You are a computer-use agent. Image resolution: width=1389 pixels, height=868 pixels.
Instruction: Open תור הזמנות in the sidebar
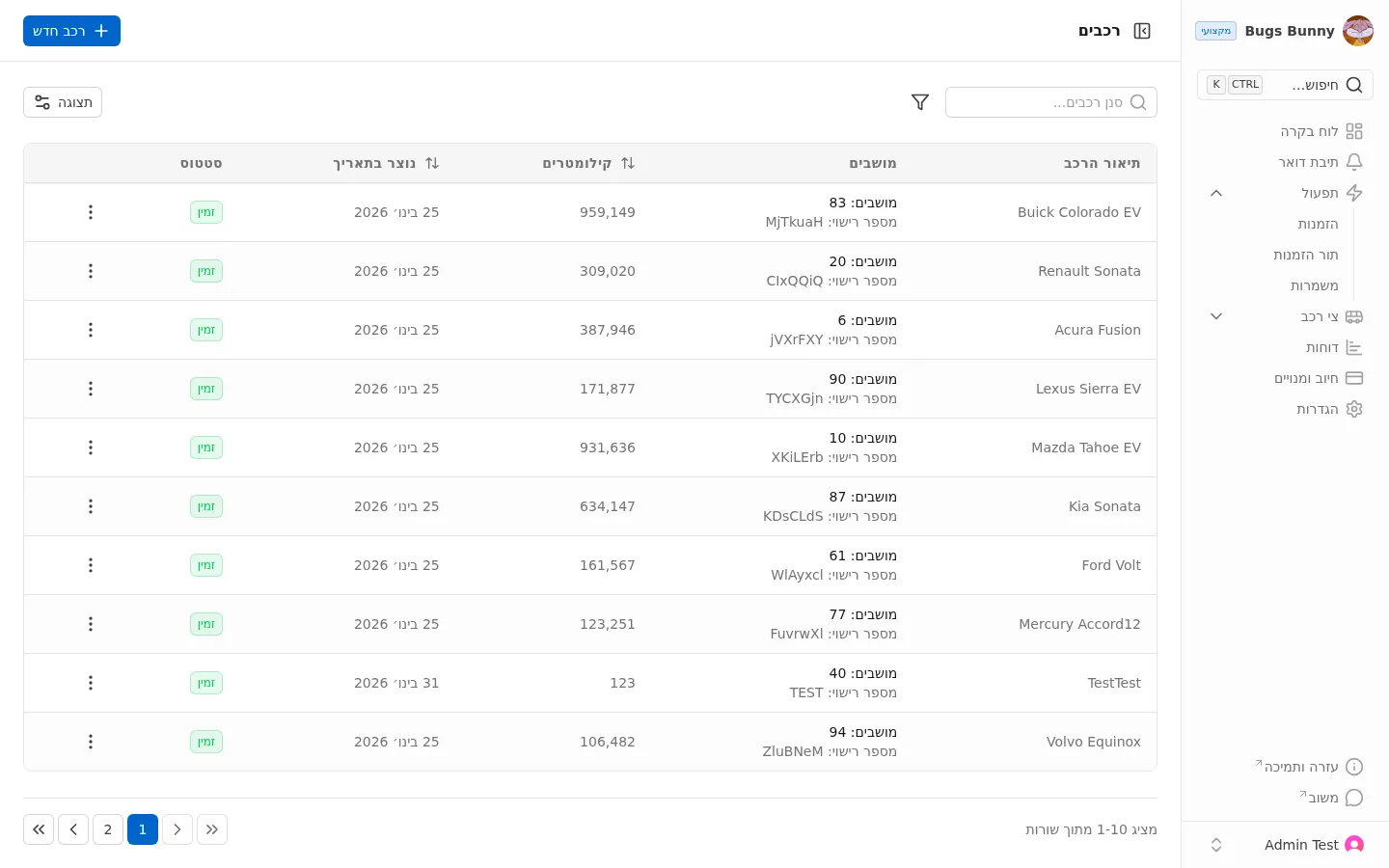point(1306,255)
